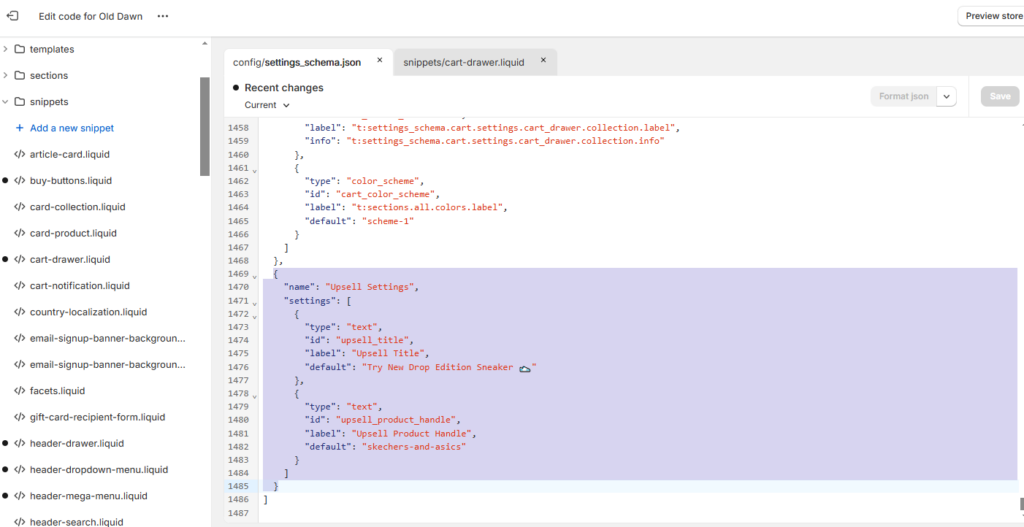Open card-product.liquid file
The width and height of the screenshot is (1024, 527).
pyautogui.click(x=73, y=233)
